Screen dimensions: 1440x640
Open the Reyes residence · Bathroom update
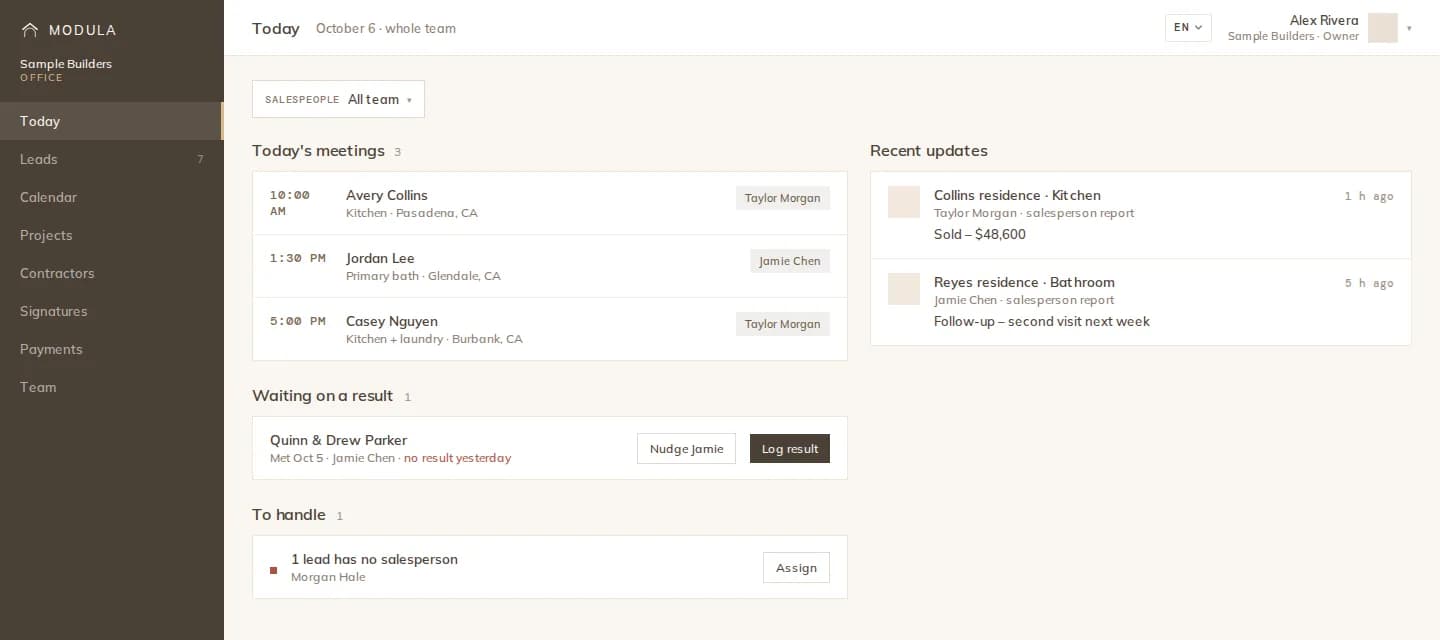(x=1141, y=302)
